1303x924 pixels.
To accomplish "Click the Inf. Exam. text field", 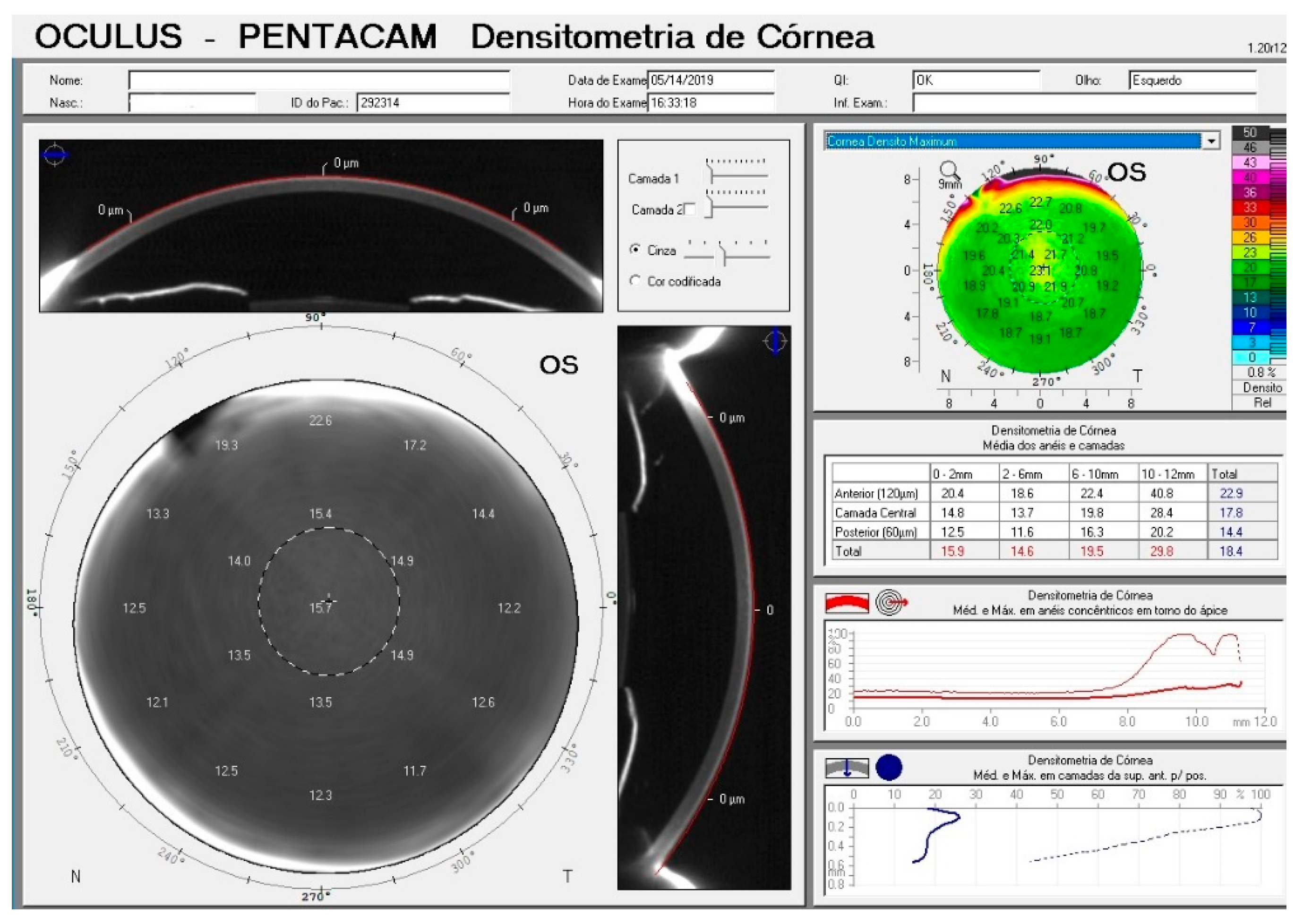I will tap(1084, 103).
